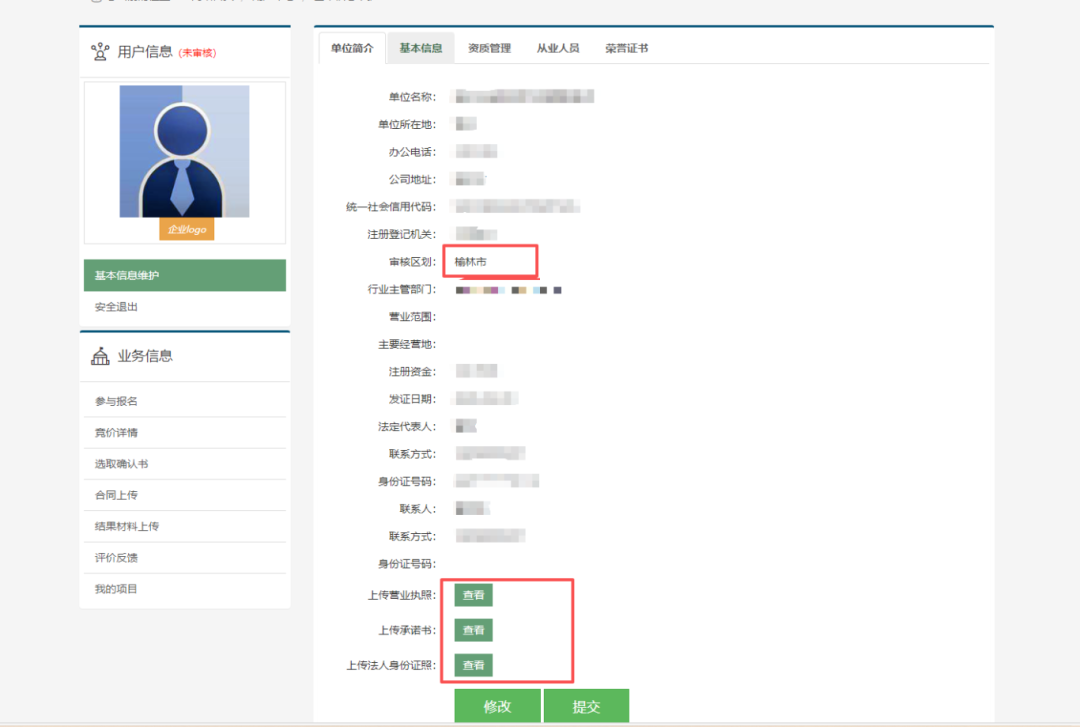Click the 单位名称 field label
Screen dimensions: 1080x727
[413, 97]
